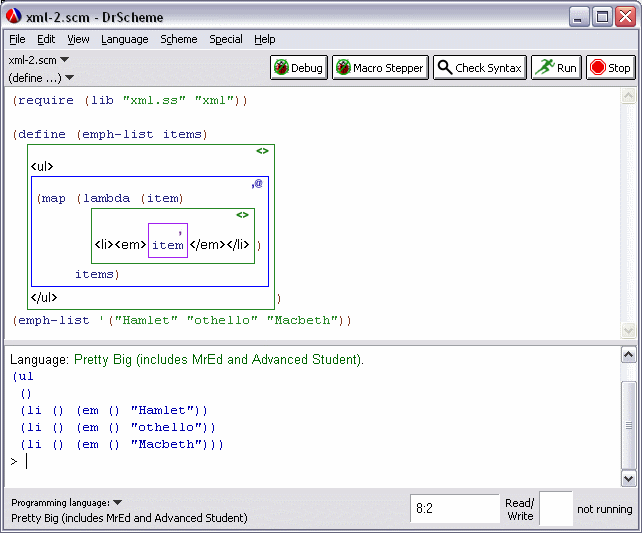Open the Scheme menu

click(x=179, y=39)
